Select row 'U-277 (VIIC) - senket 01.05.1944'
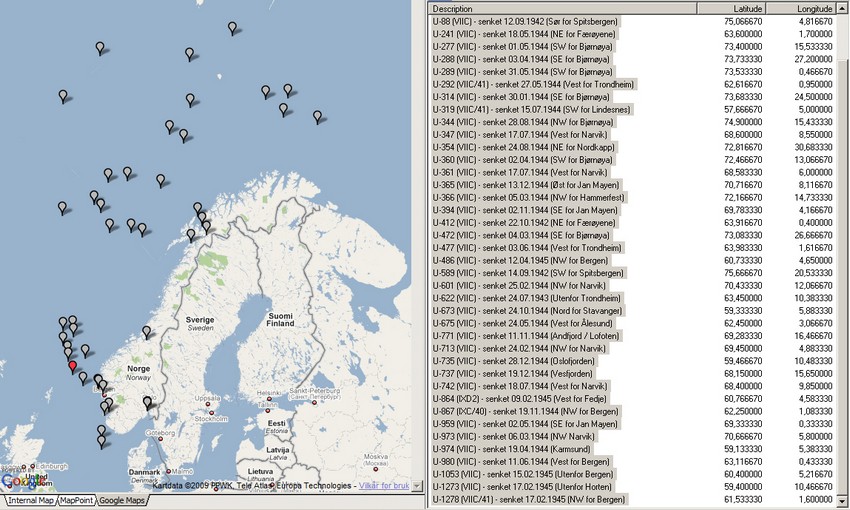The width and height of the screenshot is (850, 510). [633, 47]
